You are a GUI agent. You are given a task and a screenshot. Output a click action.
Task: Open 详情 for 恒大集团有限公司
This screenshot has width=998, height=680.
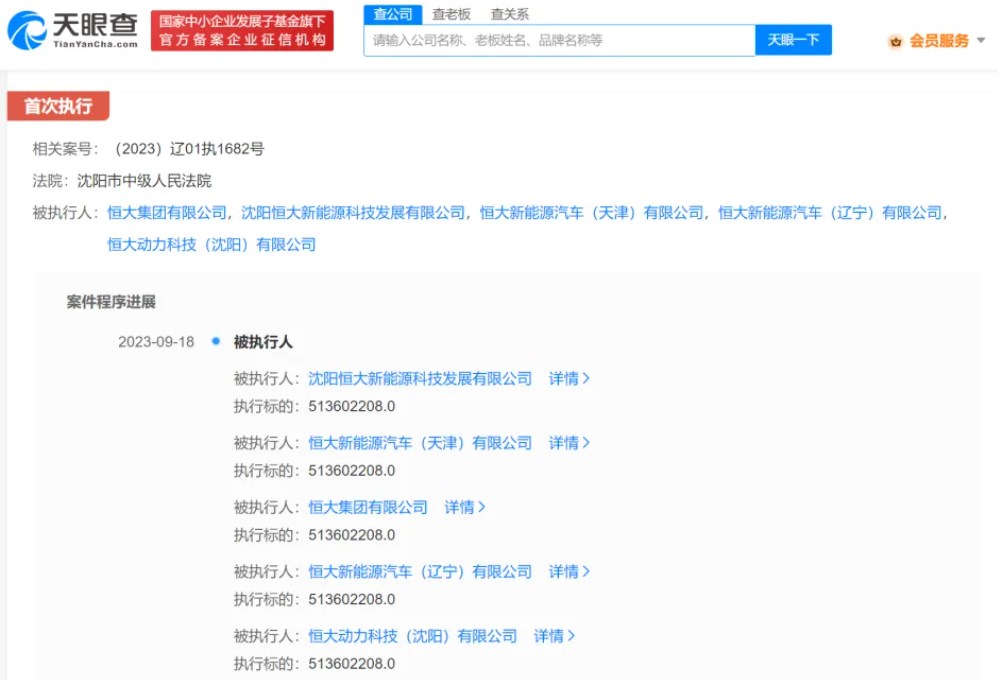pyautogui.click(x=465, y=507)
